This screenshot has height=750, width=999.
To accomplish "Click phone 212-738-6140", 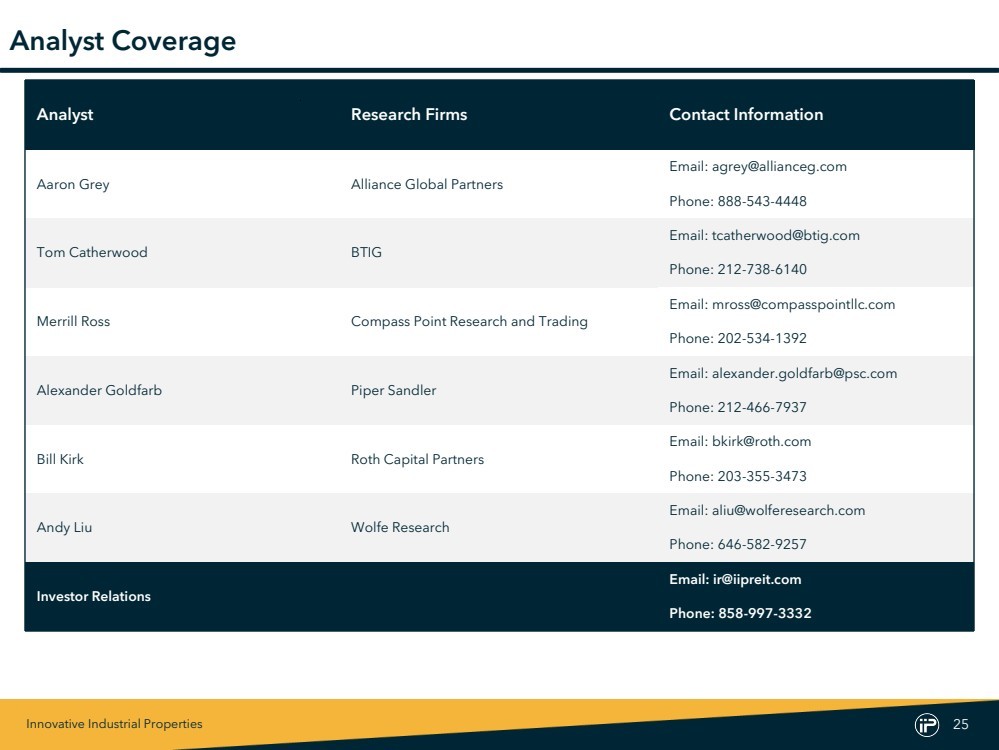I will (762, 270).
